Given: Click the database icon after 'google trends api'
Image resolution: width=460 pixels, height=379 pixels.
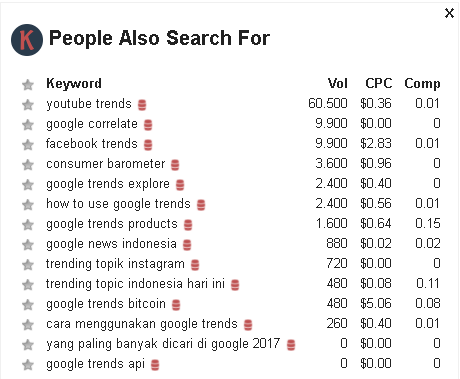Looking at the screenshot, I should (155, 365).
